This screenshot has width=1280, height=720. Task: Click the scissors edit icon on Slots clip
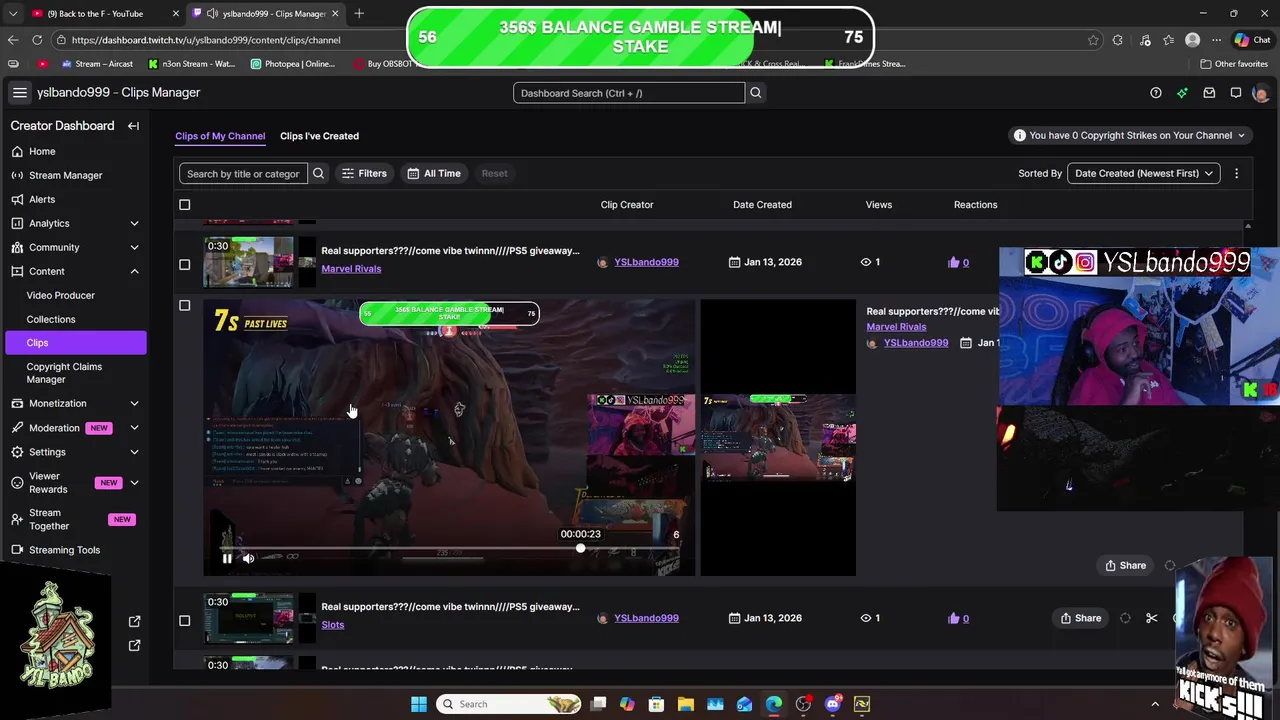point(1151,619)
